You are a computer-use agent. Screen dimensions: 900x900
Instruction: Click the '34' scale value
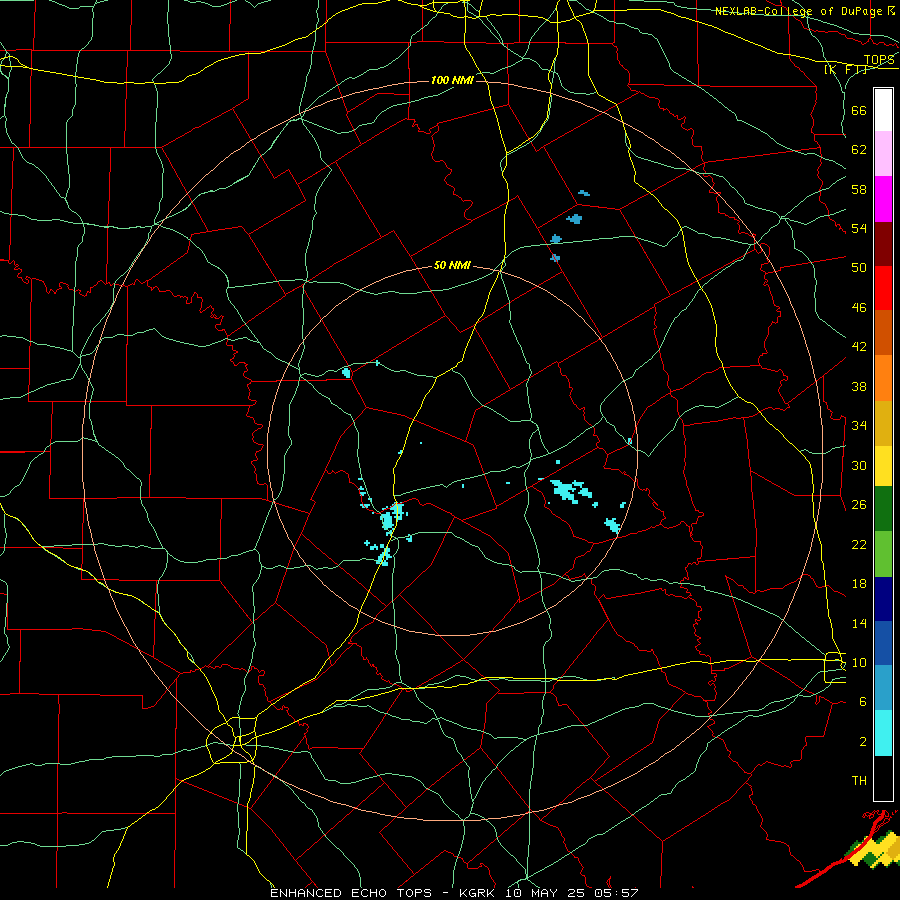click(x=859, y=426)
